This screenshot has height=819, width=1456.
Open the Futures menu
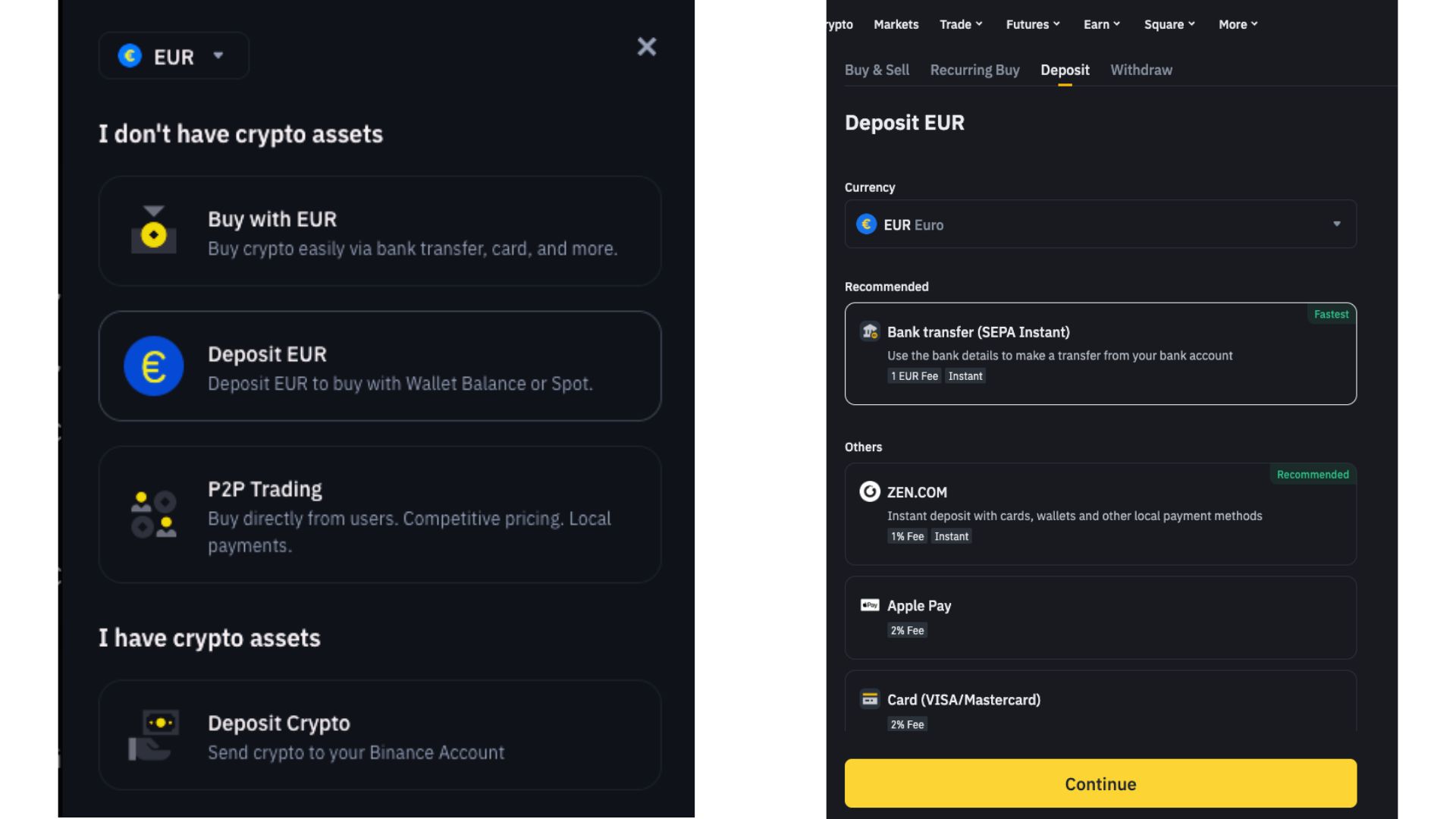1033,24
